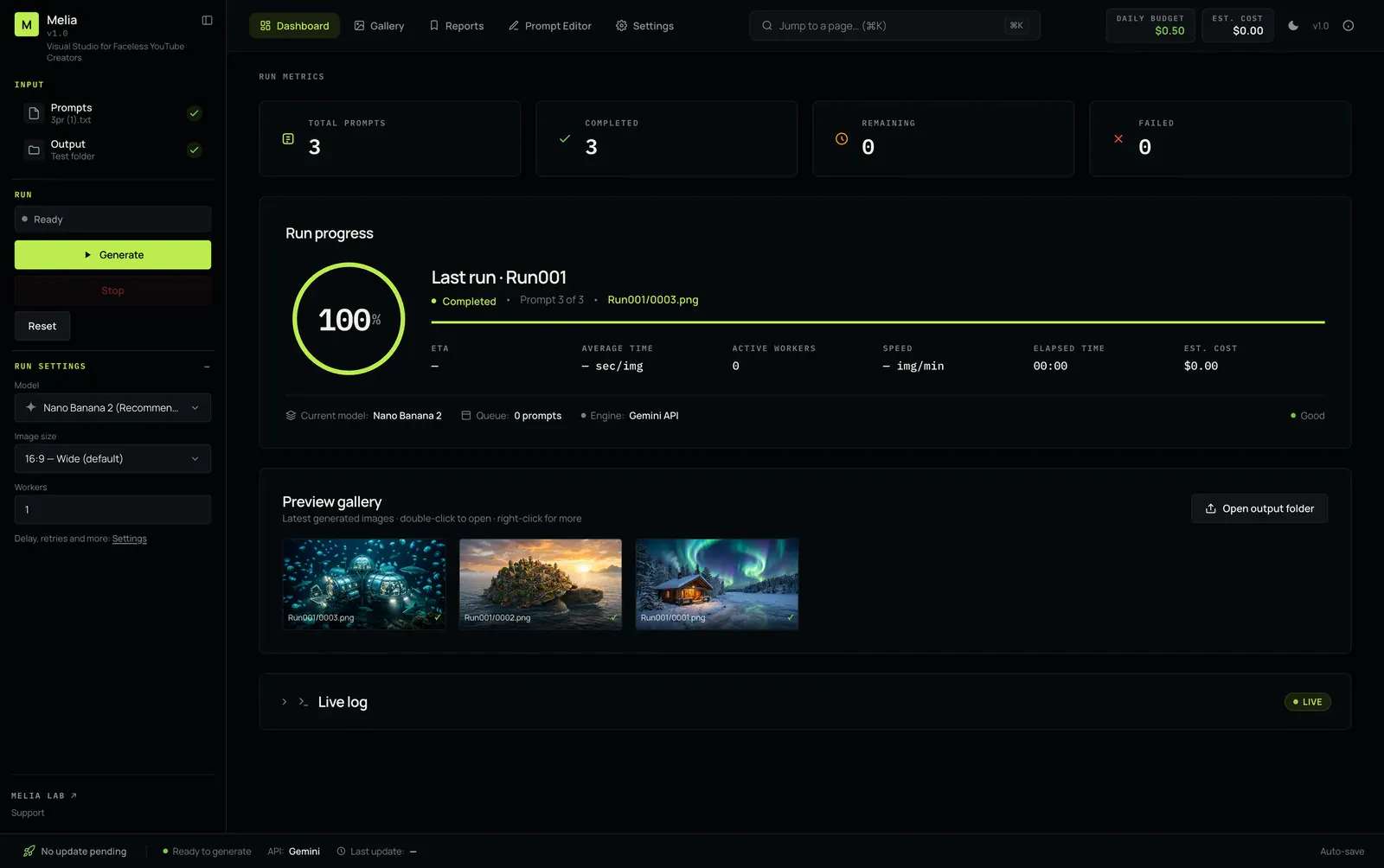The image size is (1384, 868).
Task: Click the 100% circular progress ring
Action: [349, 319]
